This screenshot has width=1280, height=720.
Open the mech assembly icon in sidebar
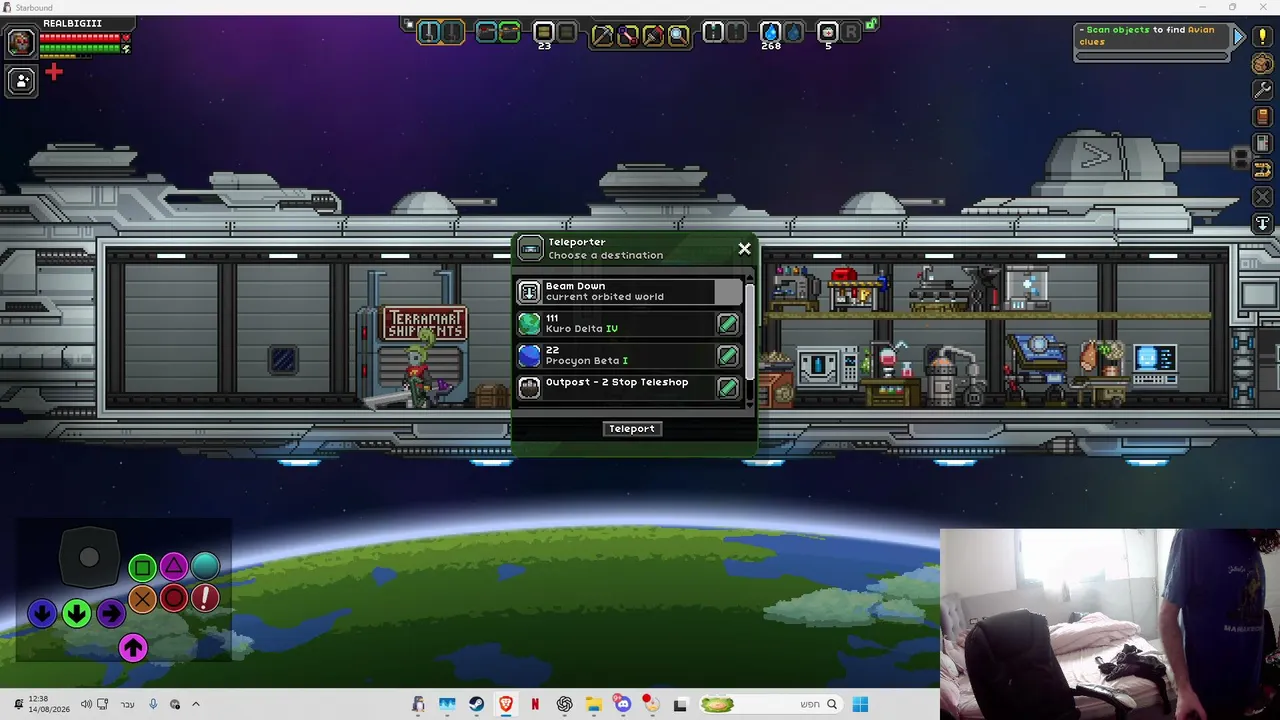[1263, 170]
